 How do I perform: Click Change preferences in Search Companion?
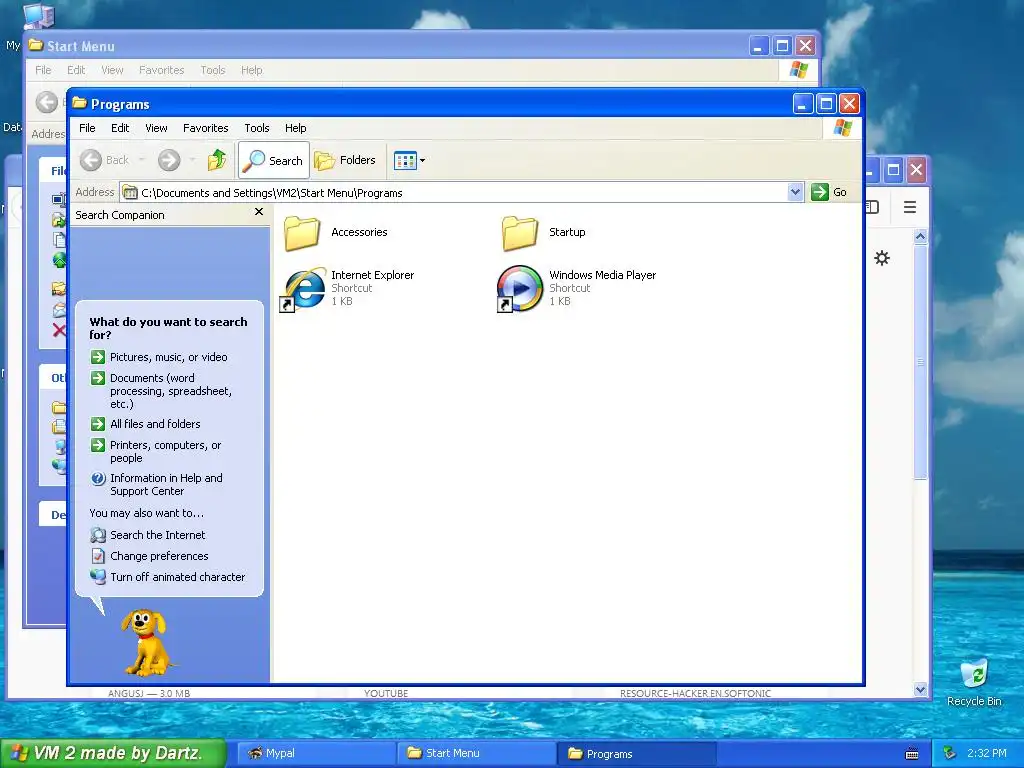coord(159,556)
